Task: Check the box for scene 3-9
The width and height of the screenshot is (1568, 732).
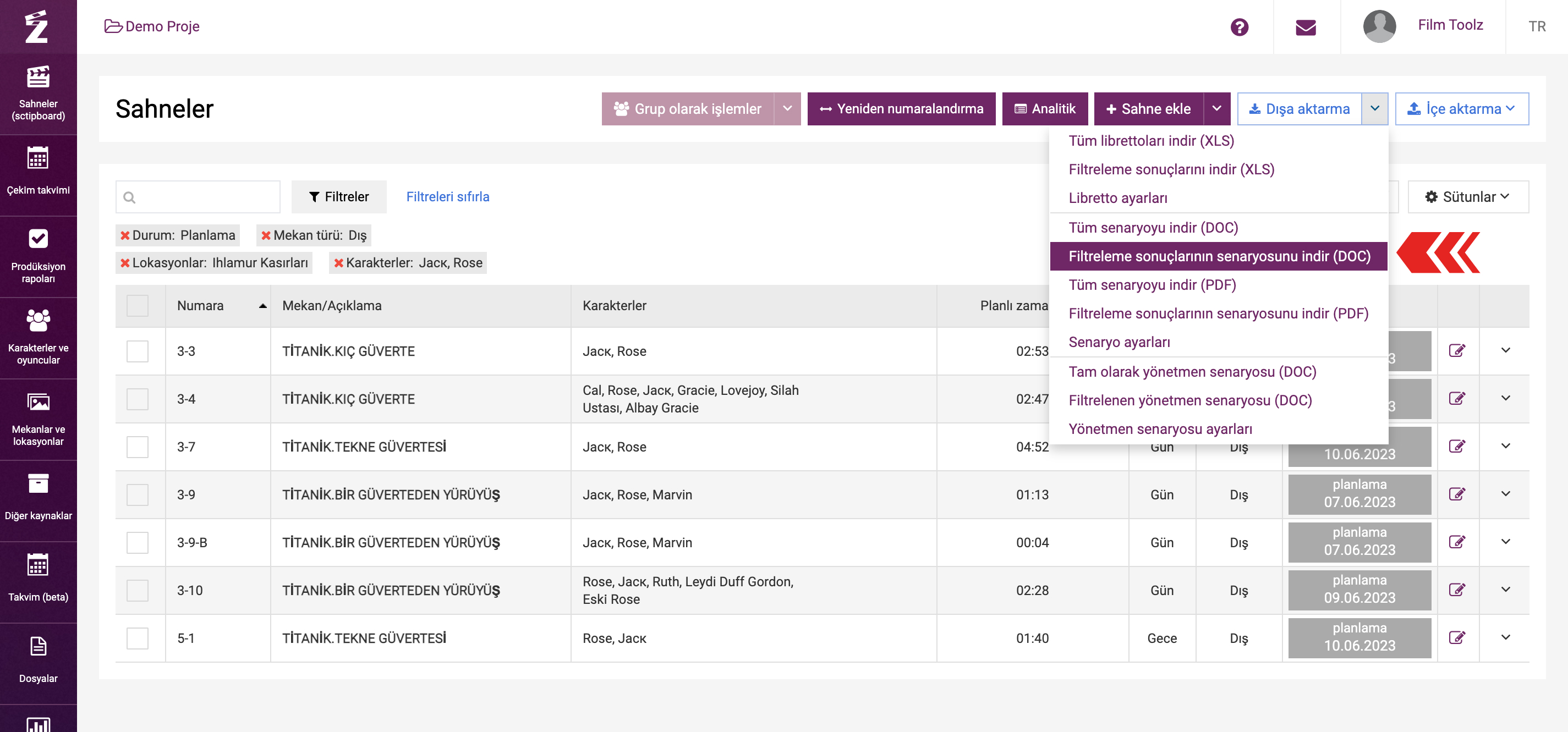Action: click(x=138, y=495)
